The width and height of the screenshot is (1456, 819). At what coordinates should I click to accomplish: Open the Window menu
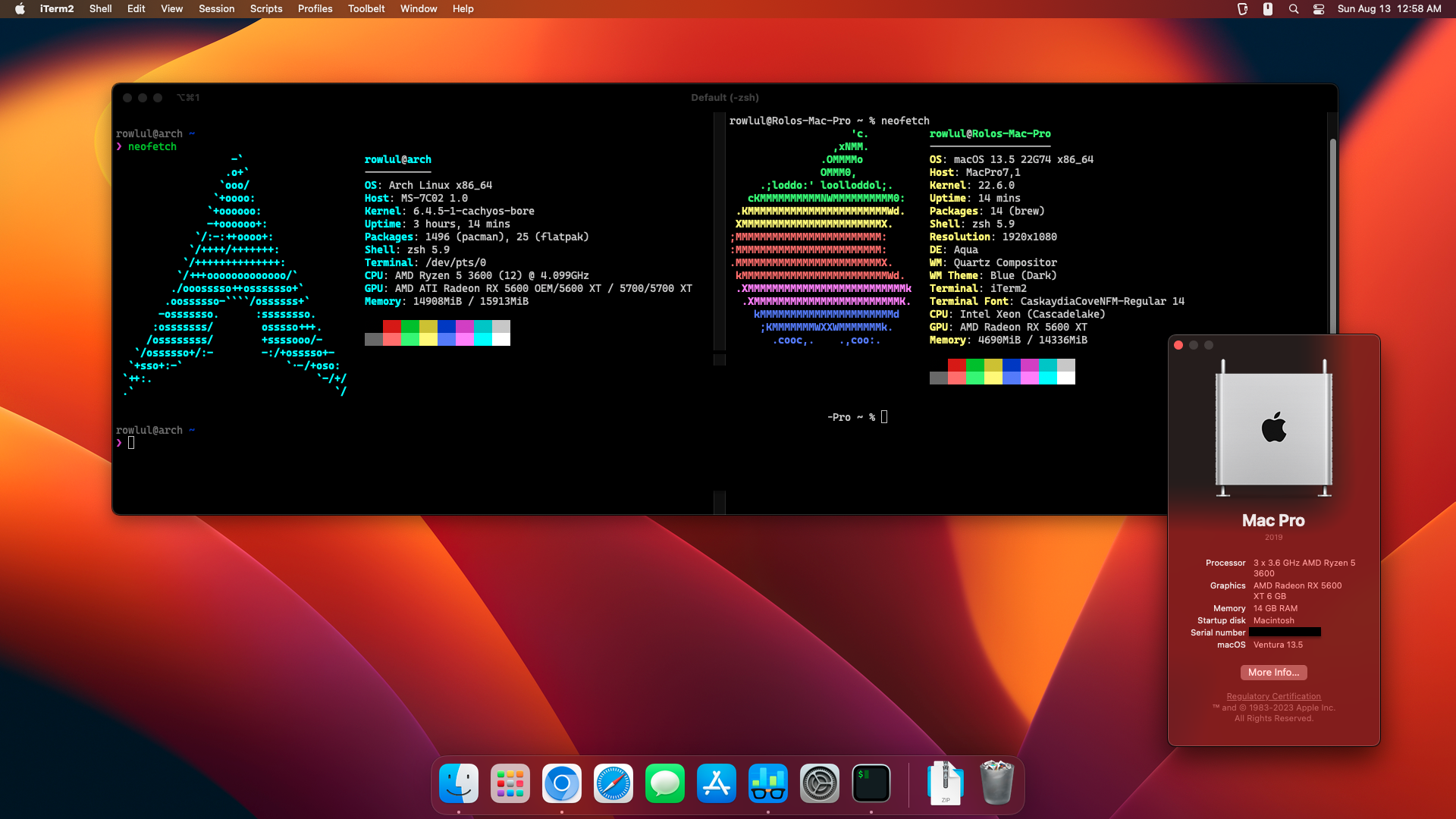[x=419, y=8]
